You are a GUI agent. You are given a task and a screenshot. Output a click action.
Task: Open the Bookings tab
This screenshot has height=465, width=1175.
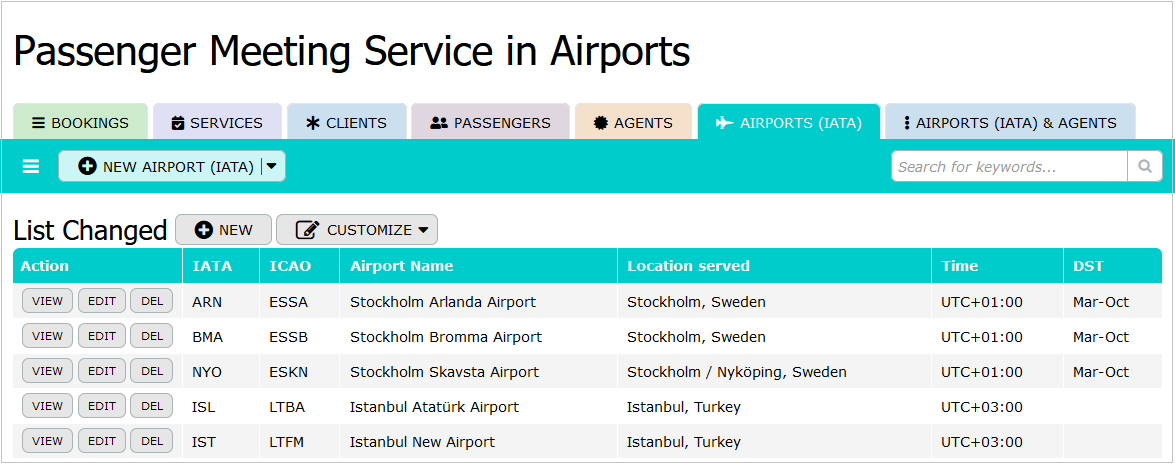(81, 123)
